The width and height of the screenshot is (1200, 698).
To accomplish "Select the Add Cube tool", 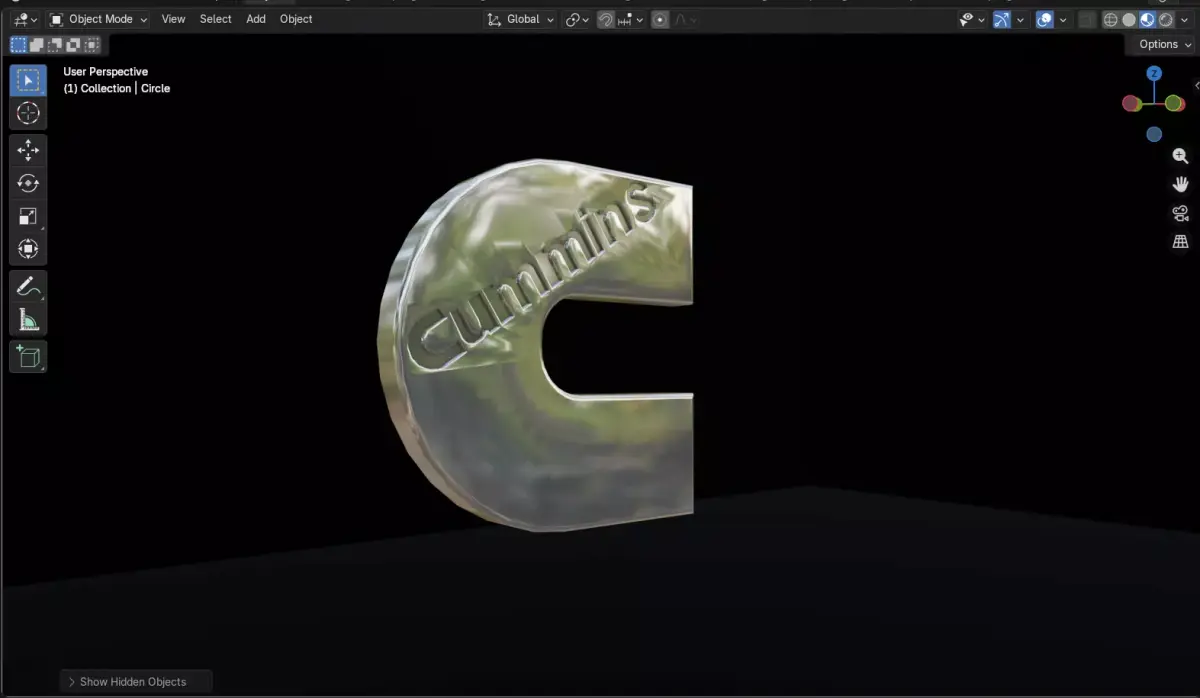I will click(x=28, y=357).
